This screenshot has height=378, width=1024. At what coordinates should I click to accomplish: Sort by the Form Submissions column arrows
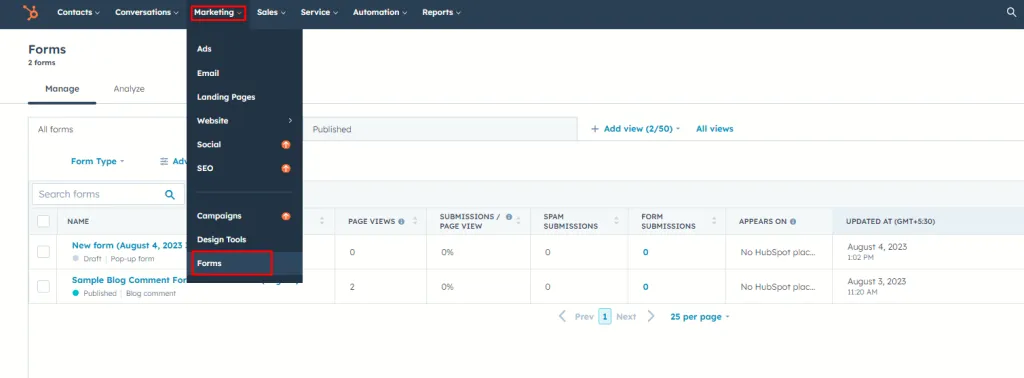(714, 221)
